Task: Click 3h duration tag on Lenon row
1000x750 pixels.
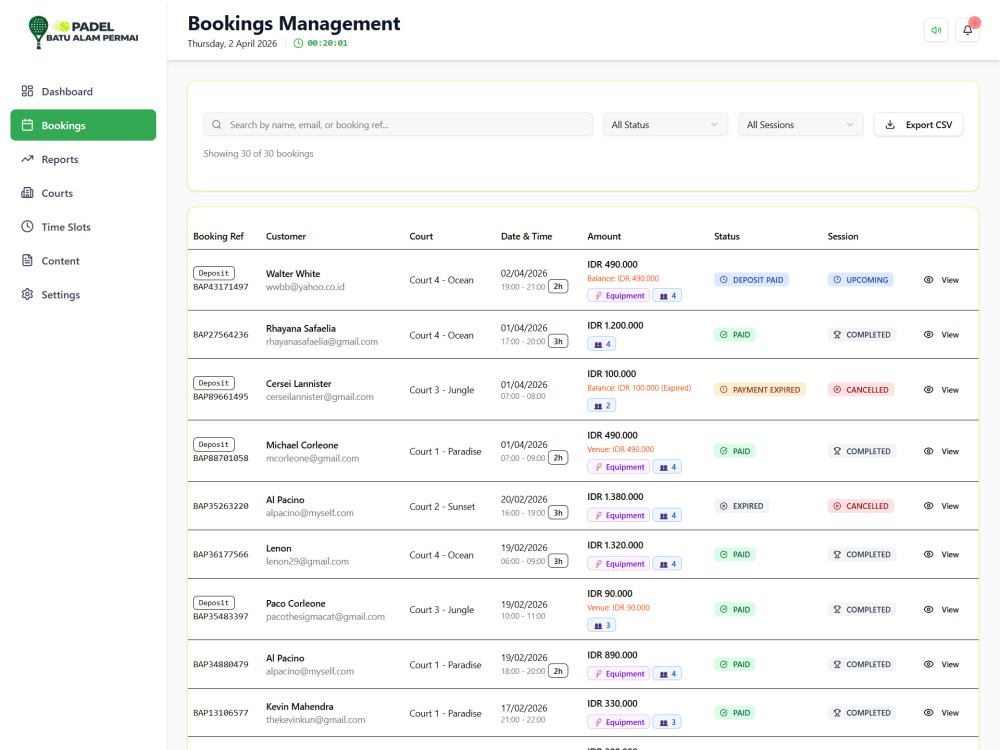Action: 558,561
